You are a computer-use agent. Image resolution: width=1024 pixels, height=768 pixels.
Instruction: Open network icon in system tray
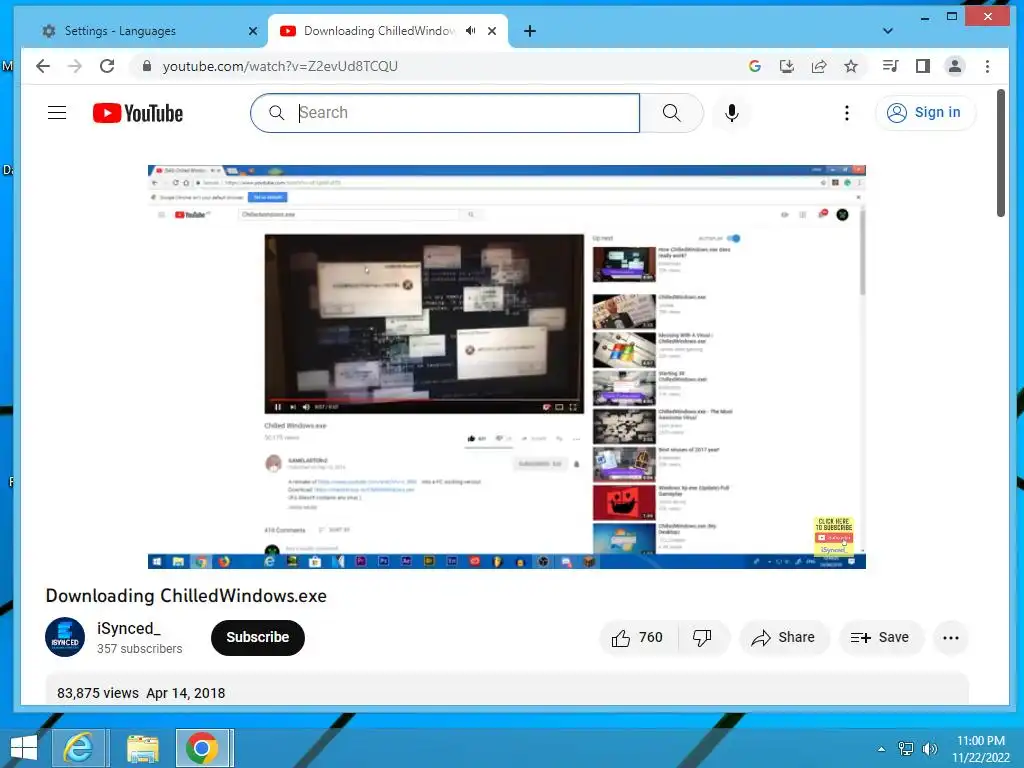pyautogui.click(x=906, y=749)
